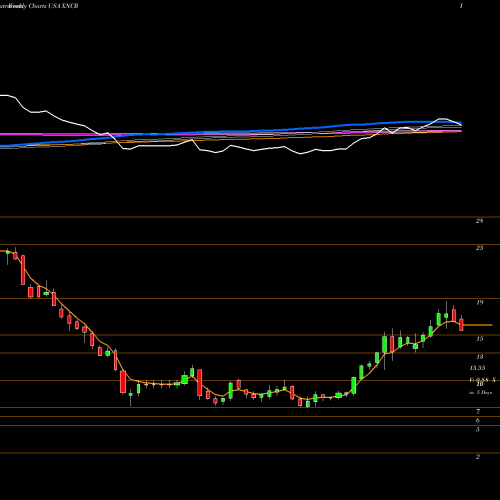Click the 2 price axis label
The image size is (500, 500).
pos(478,457)
